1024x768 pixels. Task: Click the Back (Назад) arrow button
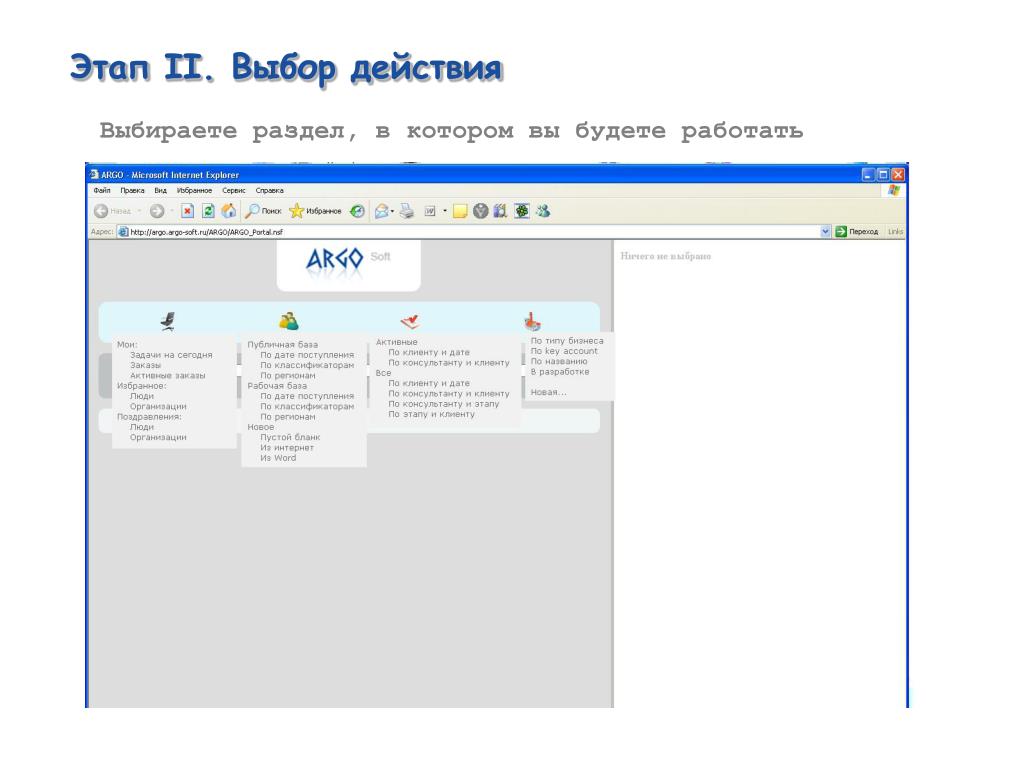pos(101,211)
